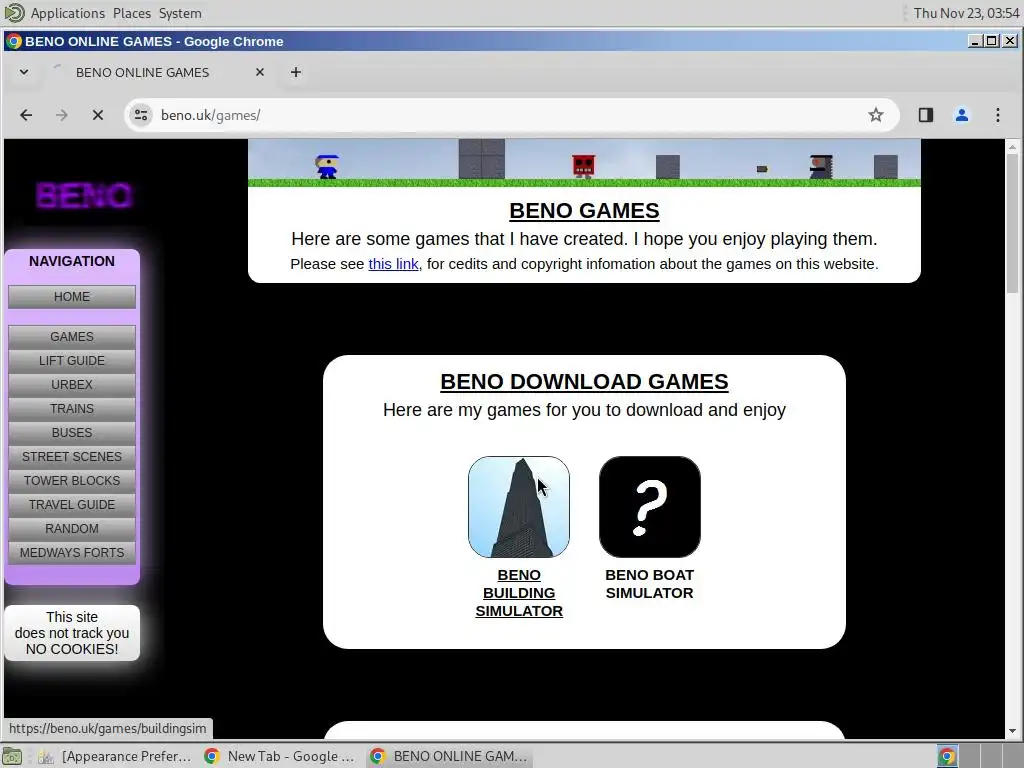Open GAMES navigation button
Screen dimensions: 1024x768
coord(72,336)
